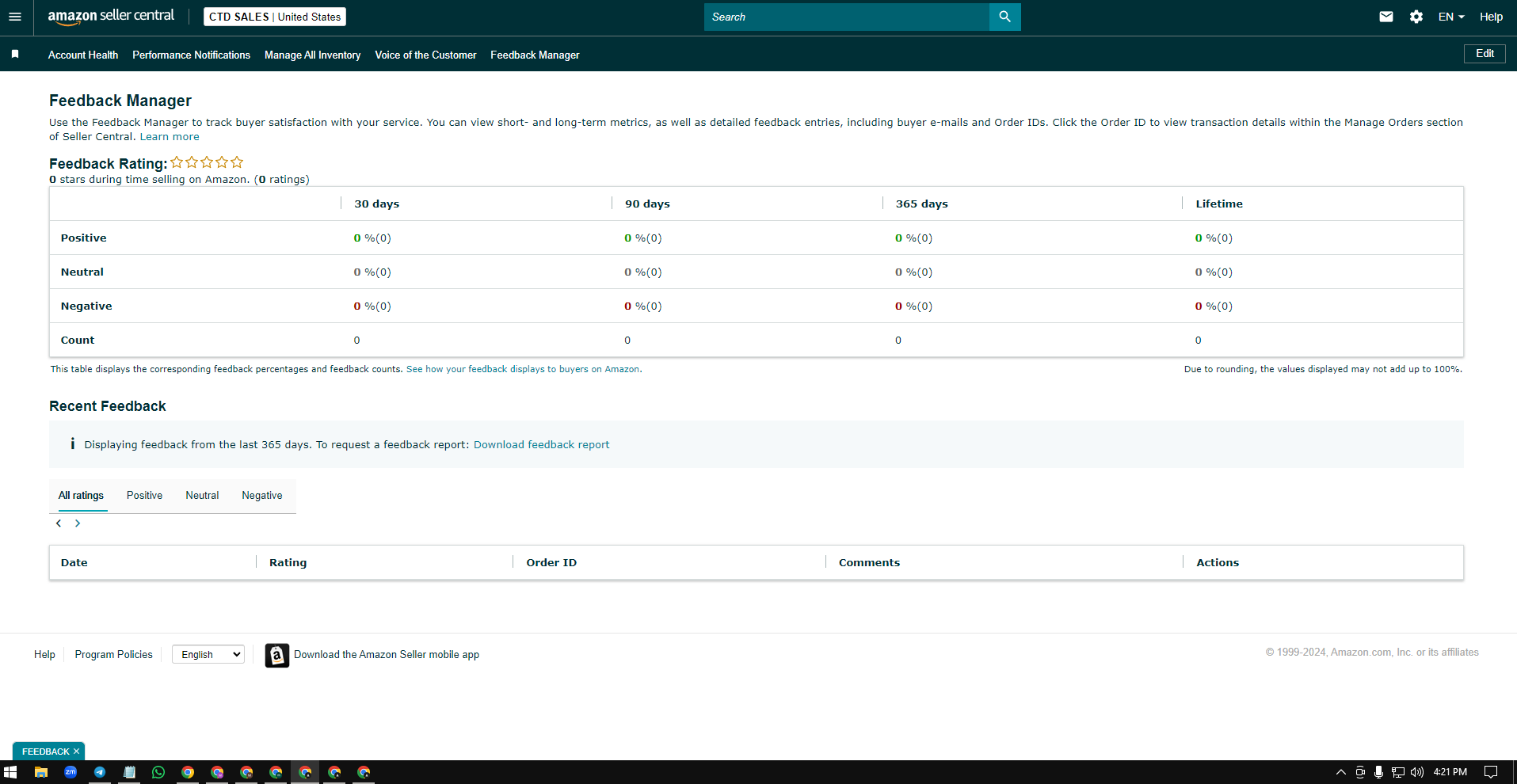Open Notepad from the taskbar
Viewport: 1517px width, 784px height.
pos(129,772)
